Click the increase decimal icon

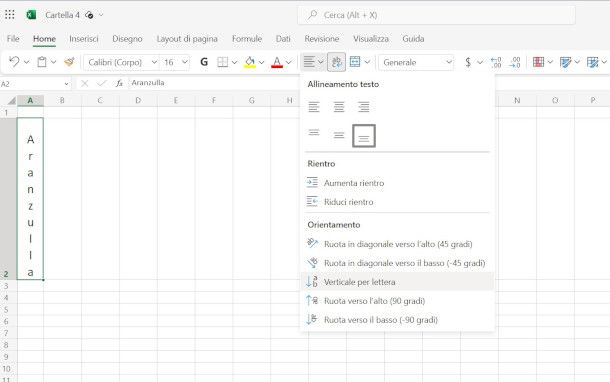[x=496, y=62]
